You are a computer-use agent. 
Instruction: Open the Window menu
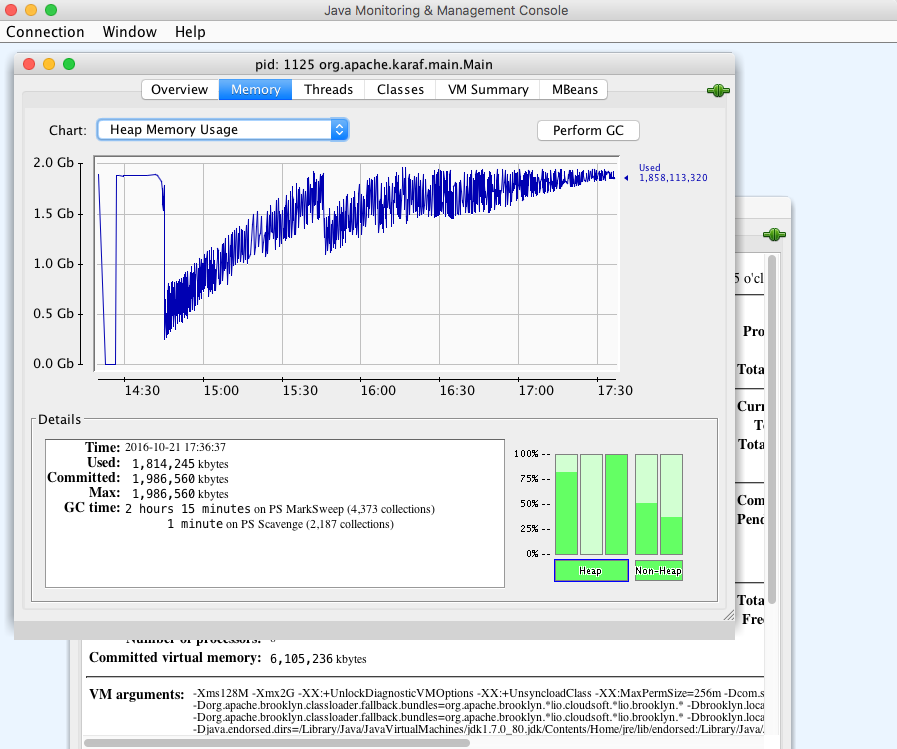click(x=130, y=32)
